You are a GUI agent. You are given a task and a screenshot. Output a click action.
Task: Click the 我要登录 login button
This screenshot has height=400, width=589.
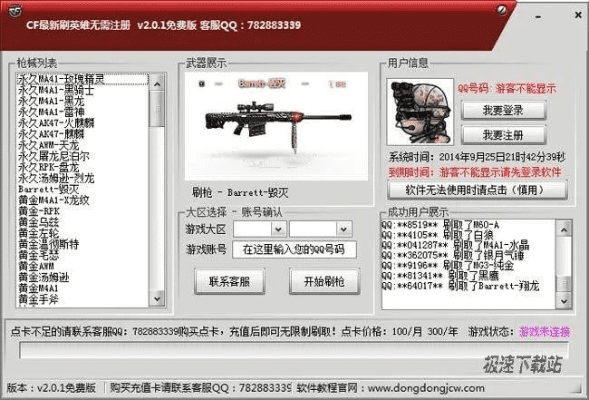point(503,110)
